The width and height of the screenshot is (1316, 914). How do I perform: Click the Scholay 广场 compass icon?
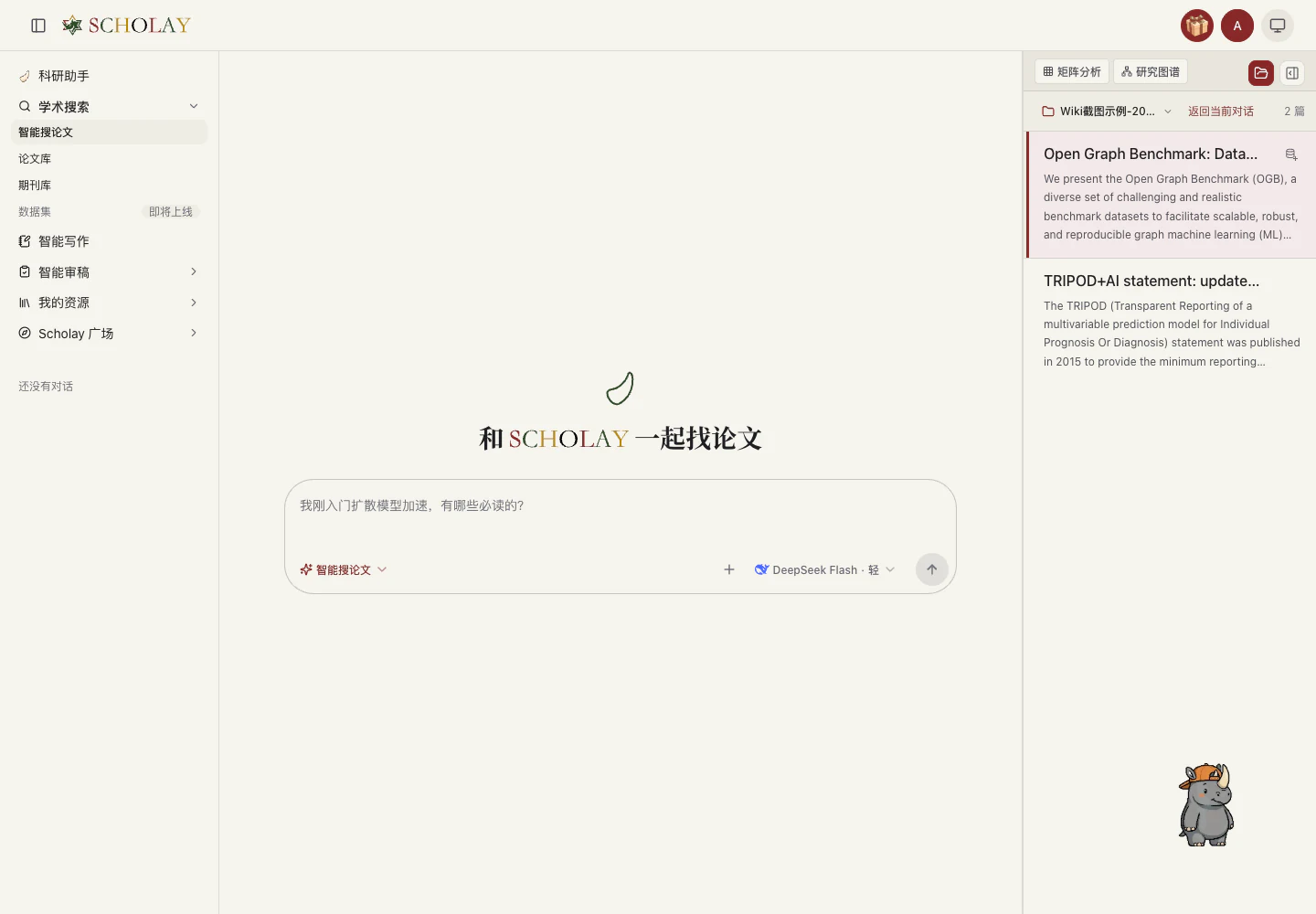point(25,333)
